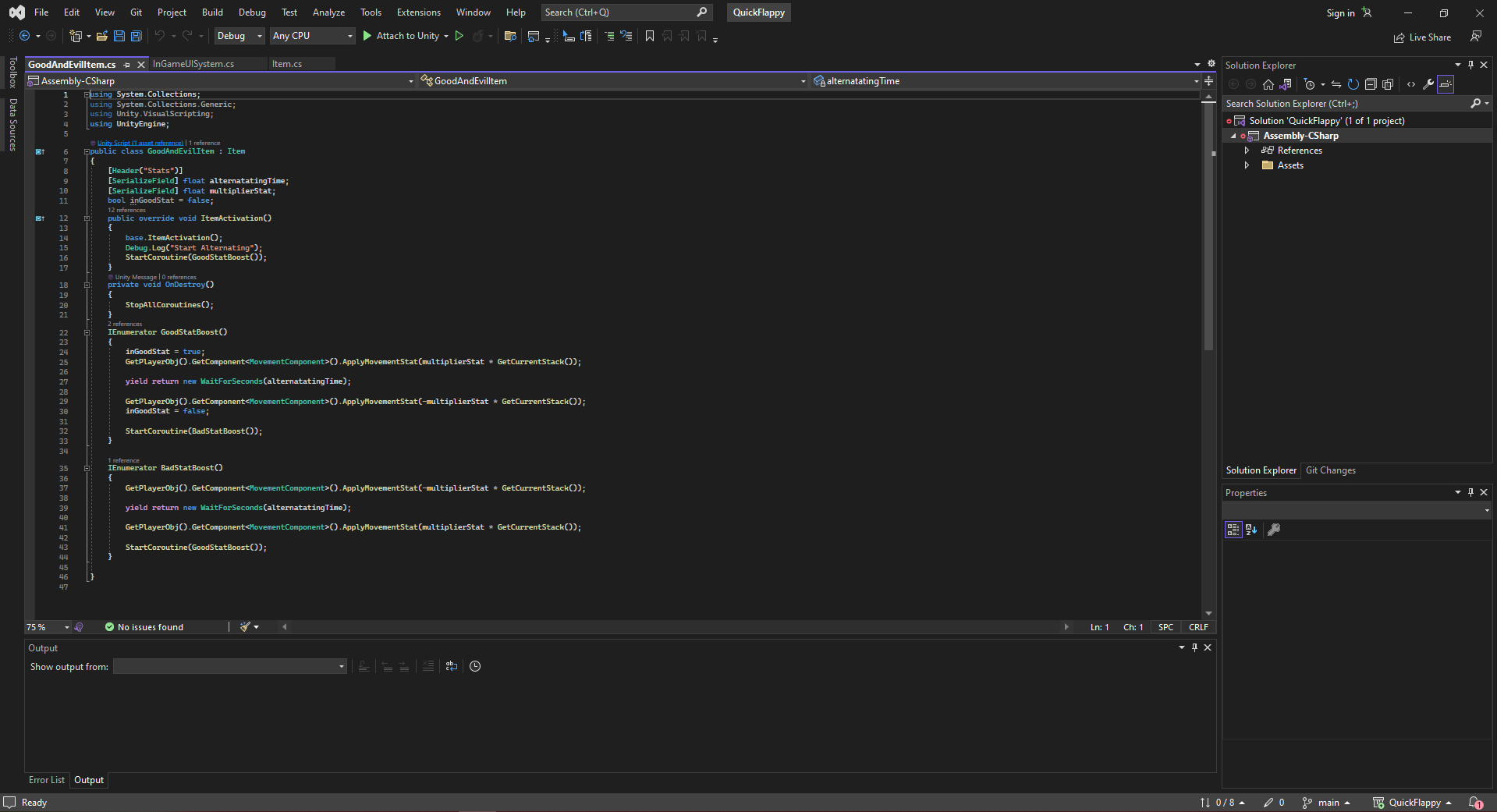Expand the References node
Image resolution: width=1497 pixels, height=812 pixels.
click(1247, 151)
